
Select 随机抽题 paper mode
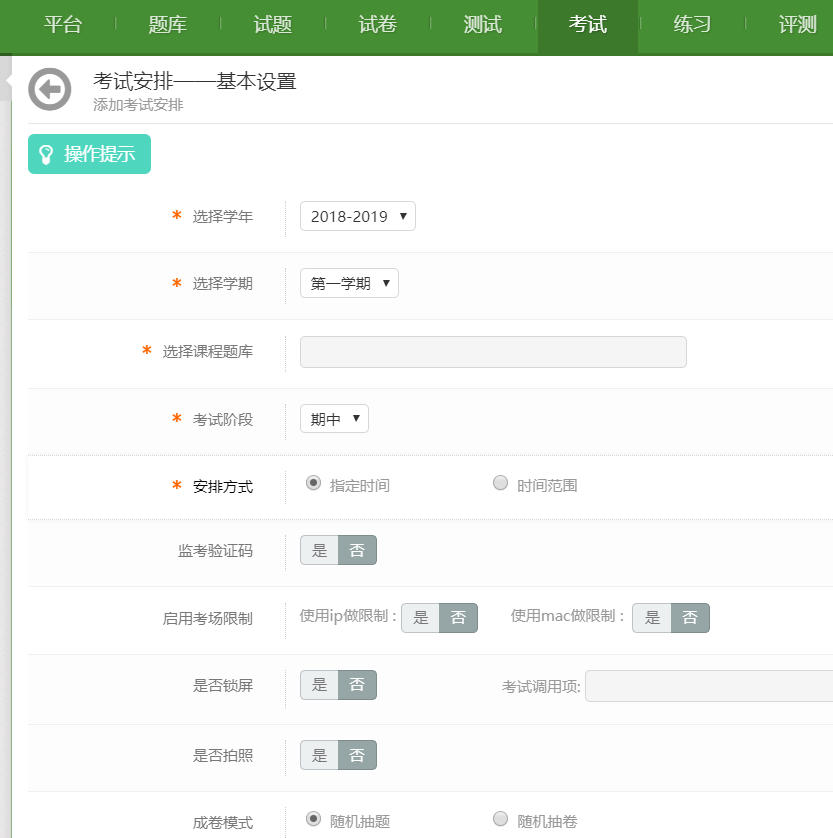click(x=314, y=820)
